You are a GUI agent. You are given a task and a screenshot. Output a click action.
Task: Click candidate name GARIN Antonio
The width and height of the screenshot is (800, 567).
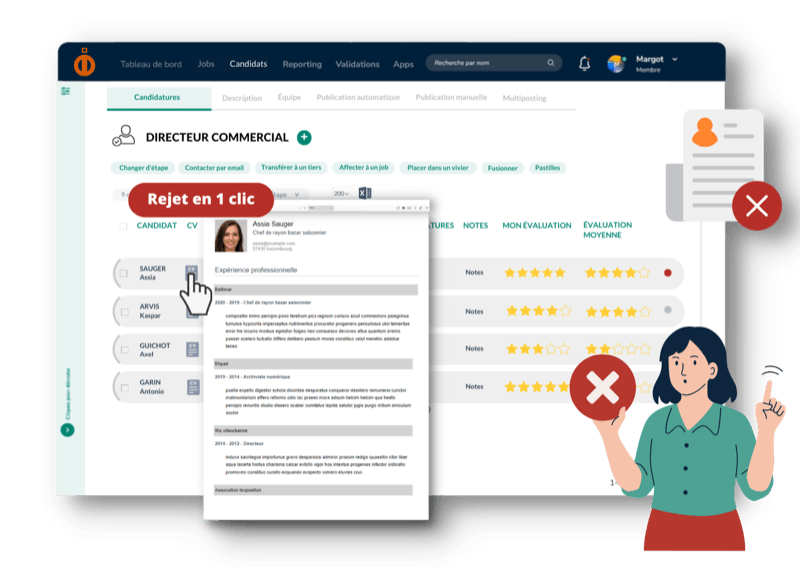(x=152, y=387)
